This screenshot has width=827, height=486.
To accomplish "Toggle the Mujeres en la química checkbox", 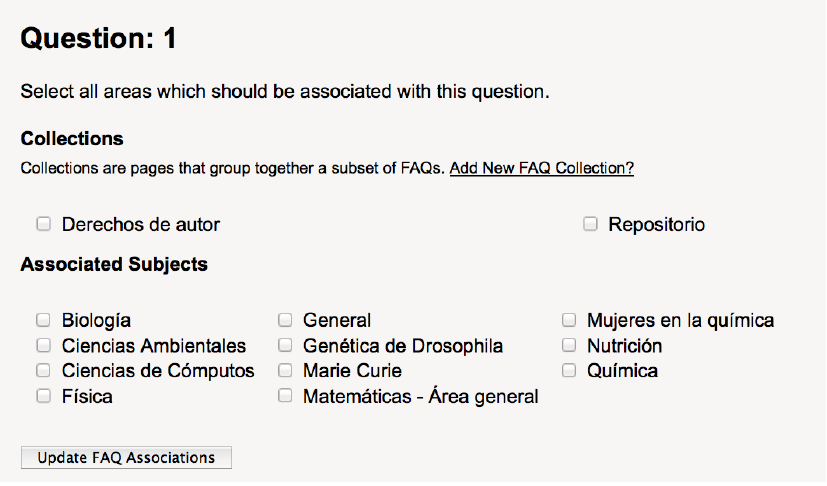I will 568,320.
